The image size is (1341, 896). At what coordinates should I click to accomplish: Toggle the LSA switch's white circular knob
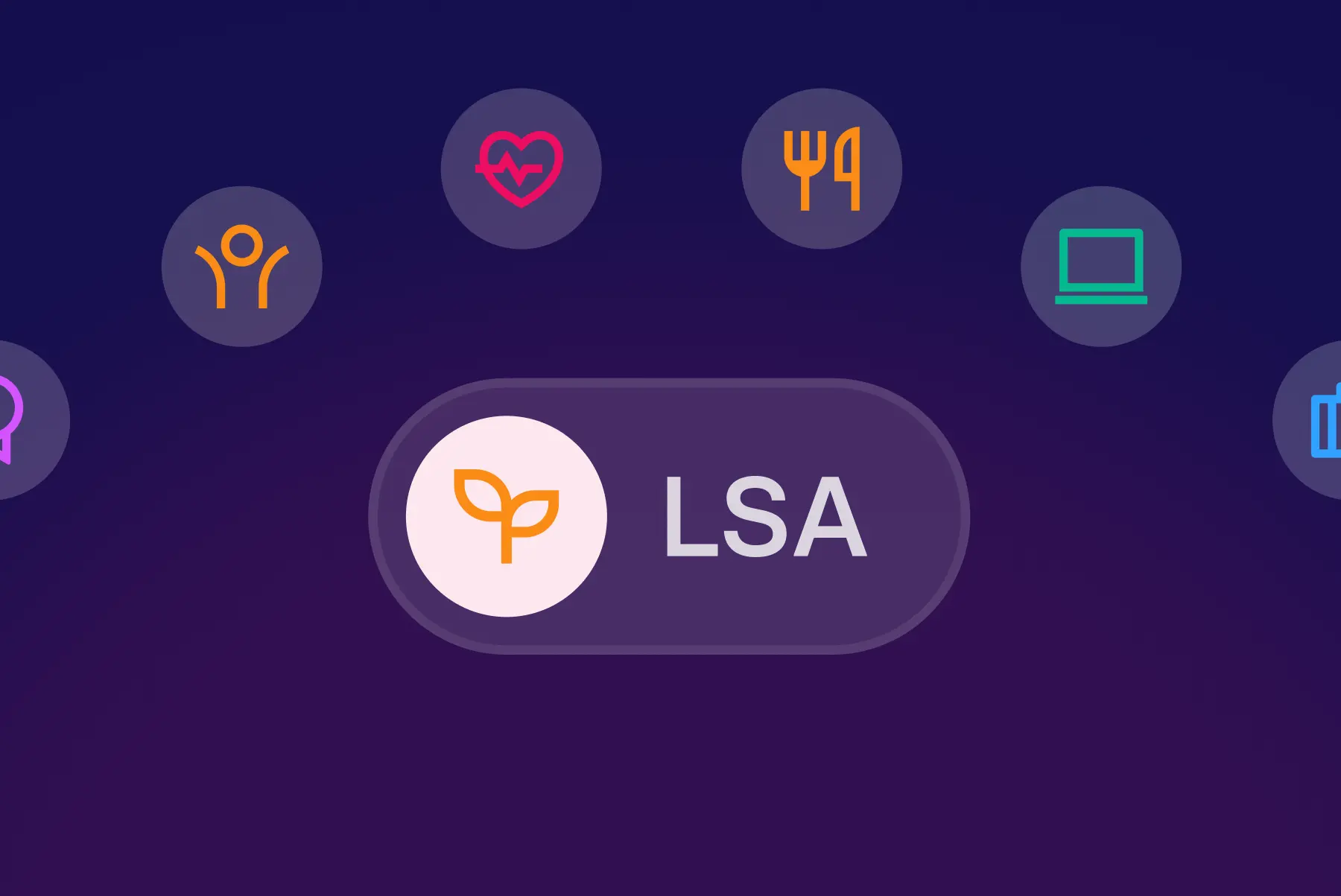(507, 516)
